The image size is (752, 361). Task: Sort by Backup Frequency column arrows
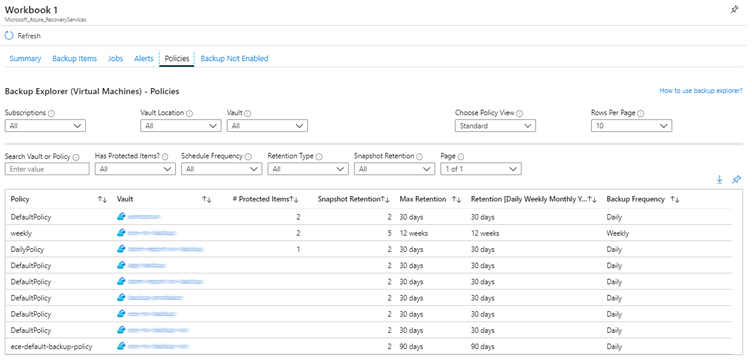tap(675, 199)
